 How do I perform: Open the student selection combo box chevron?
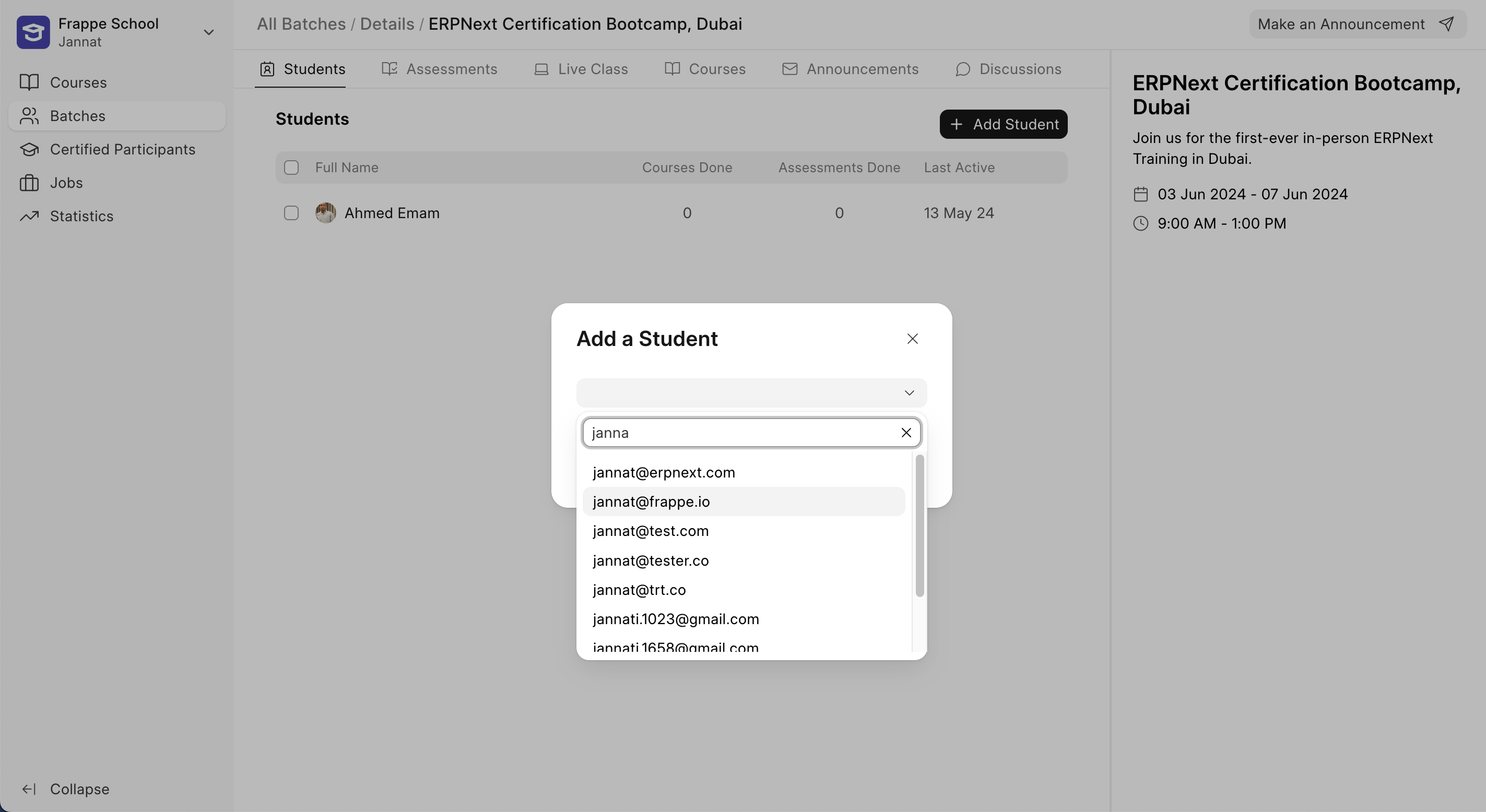click(909, 393)
